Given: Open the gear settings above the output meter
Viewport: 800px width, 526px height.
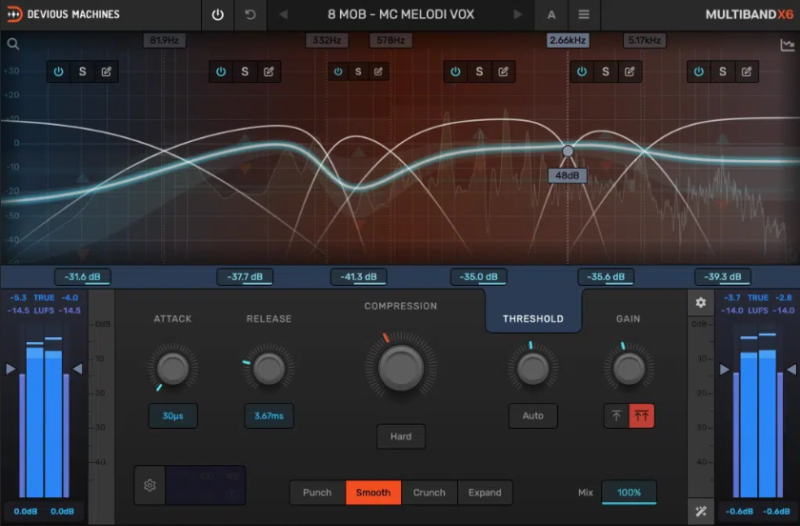Looking at the screenshot, I should (x=701, y=302).
